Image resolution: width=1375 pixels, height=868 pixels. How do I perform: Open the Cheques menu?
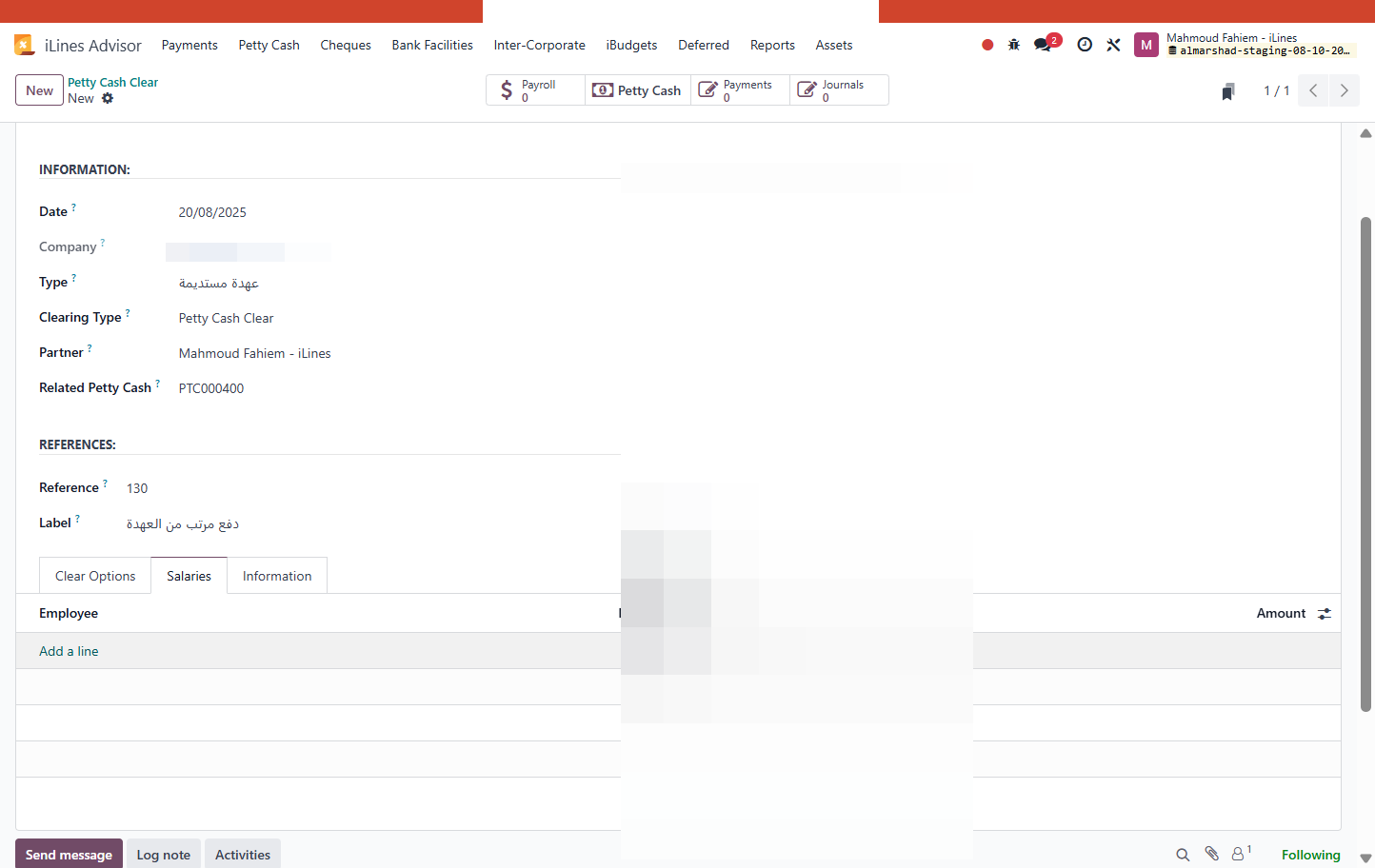coord(346,45)
